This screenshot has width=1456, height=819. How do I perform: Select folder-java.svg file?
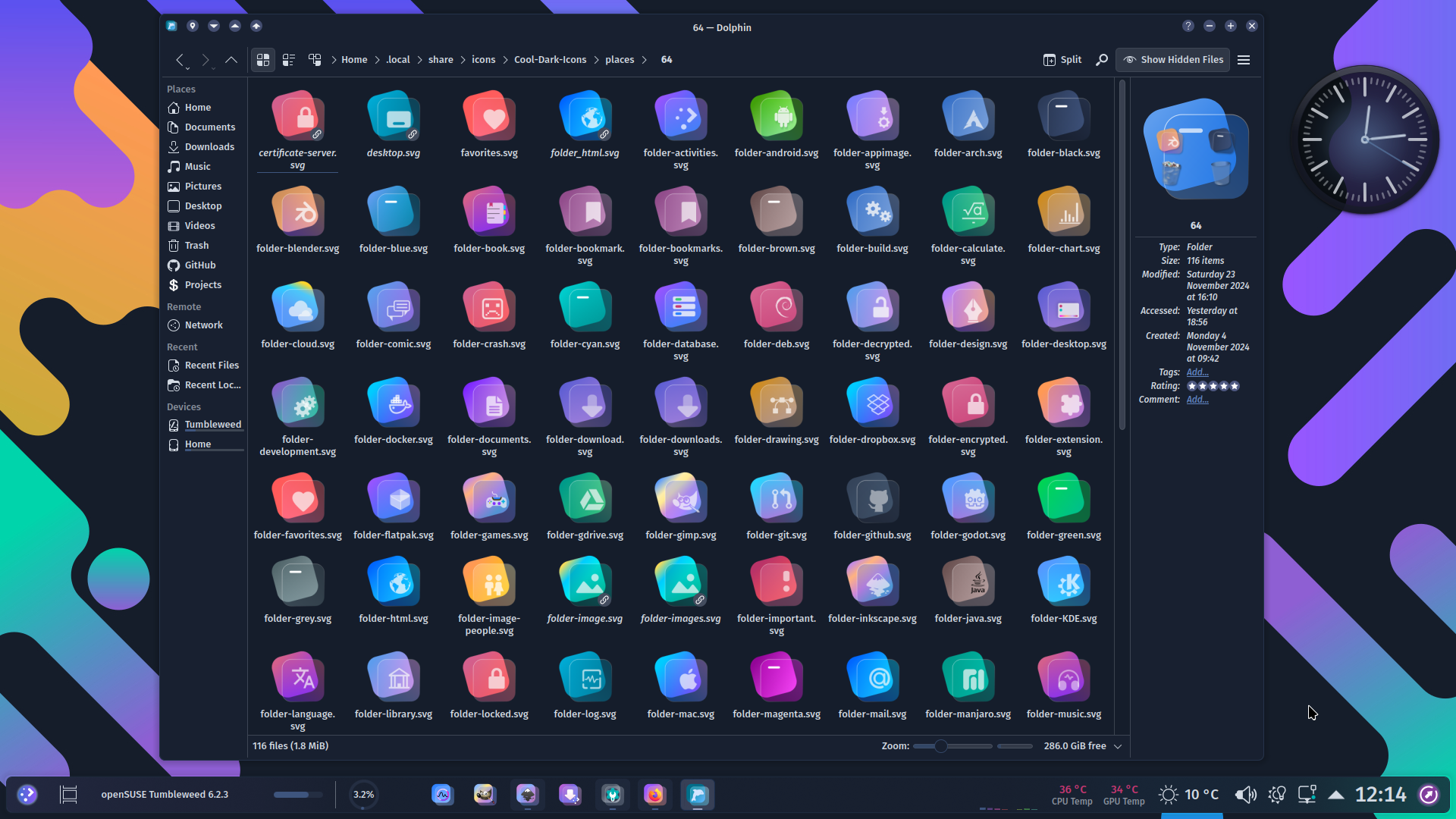968,591
